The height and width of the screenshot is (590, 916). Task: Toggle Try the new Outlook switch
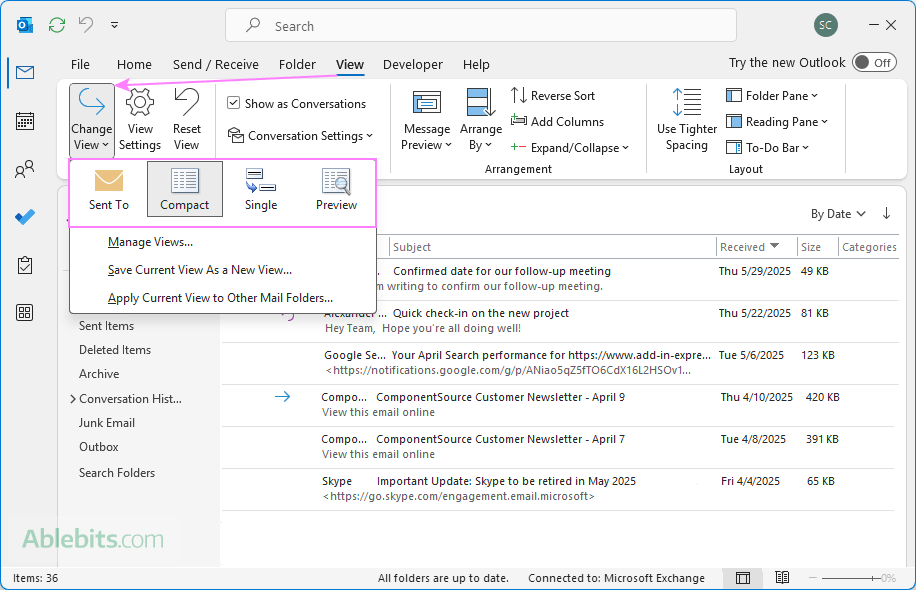(x=875, y=63)
